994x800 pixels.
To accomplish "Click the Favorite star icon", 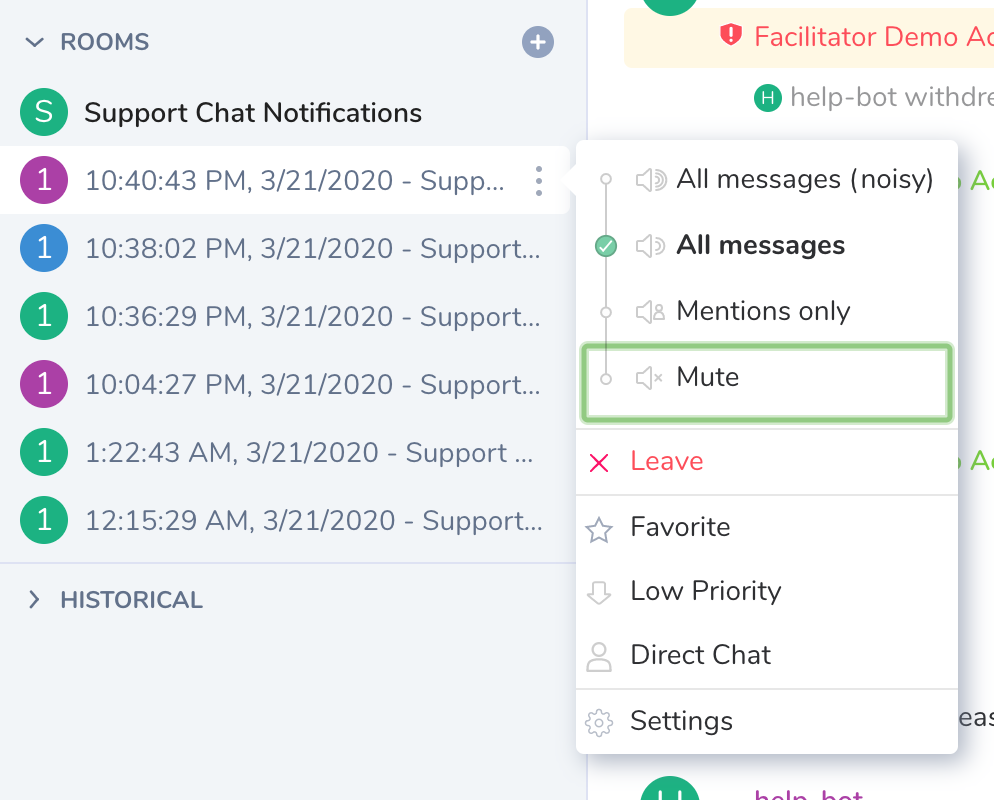I will pyautogui.click(x=599, y=528).
